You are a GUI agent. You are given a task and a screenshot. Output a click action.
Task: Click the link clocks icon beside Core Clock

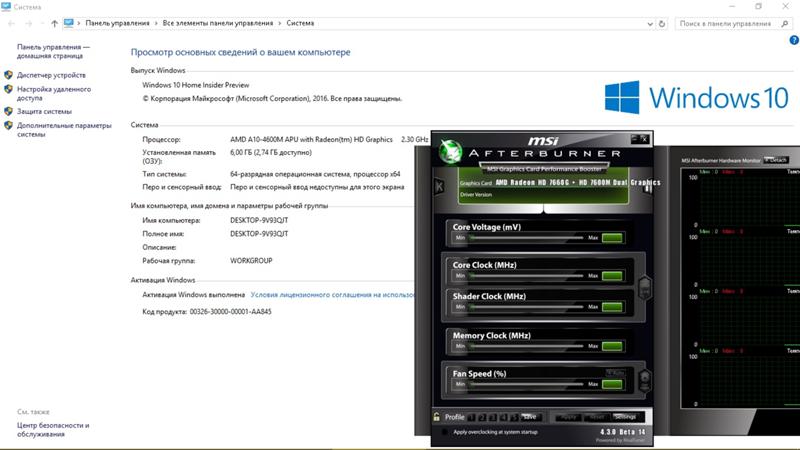(645, 288)
